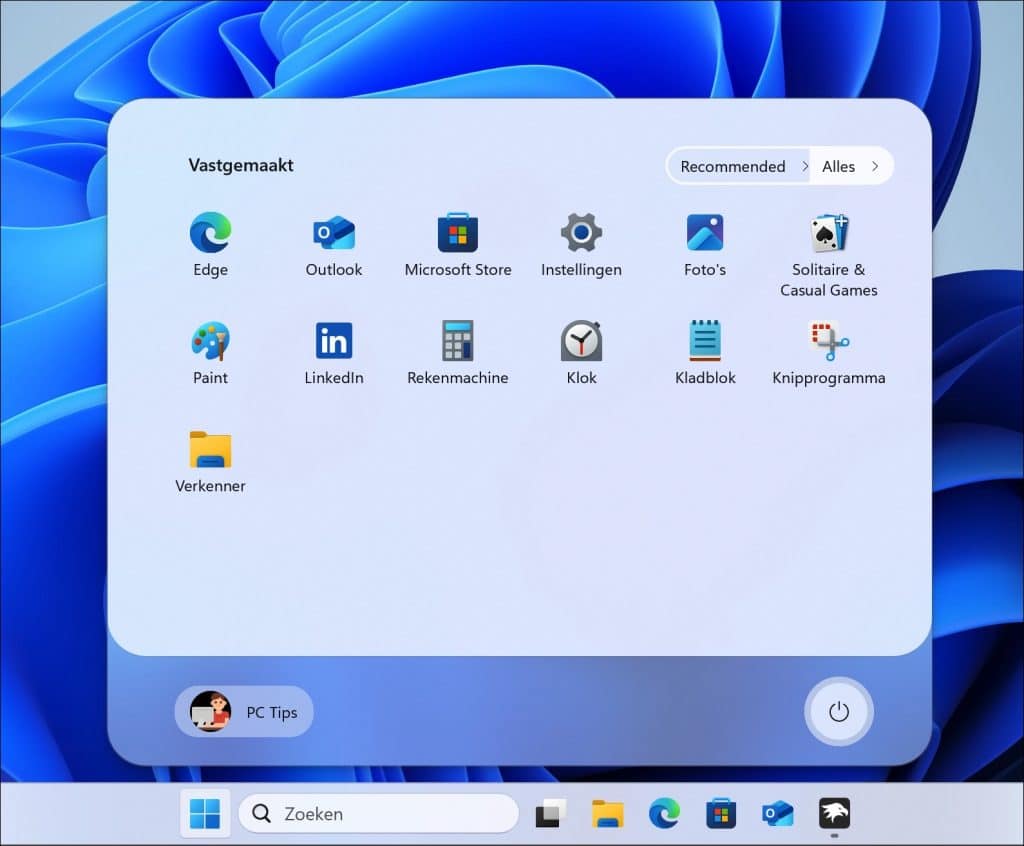1024x846 pixels.
Task: Close Start menu using Windows Start button
Action: 205,814
